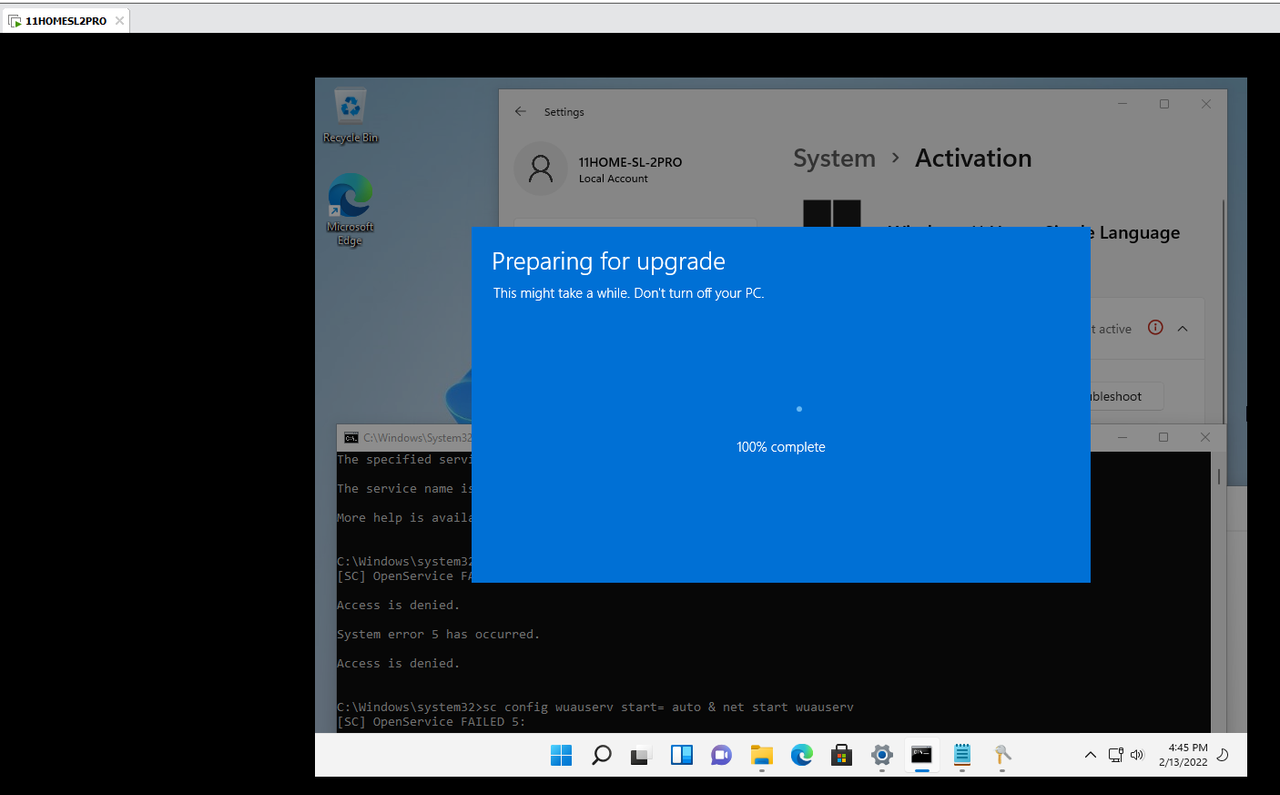Switch to Settings app on taskbar
The width and height of the screenshot is (1280, 795).
882,755
